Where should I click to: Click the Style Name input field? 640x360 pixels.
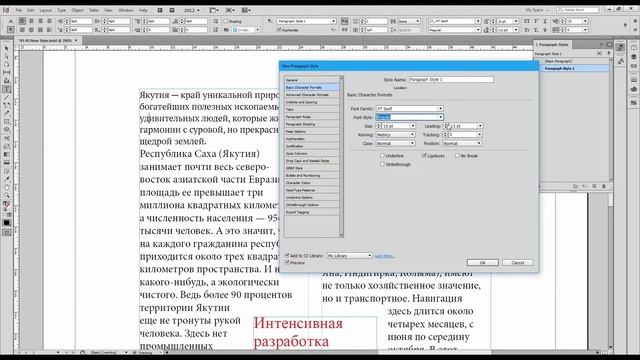[451, 80]
